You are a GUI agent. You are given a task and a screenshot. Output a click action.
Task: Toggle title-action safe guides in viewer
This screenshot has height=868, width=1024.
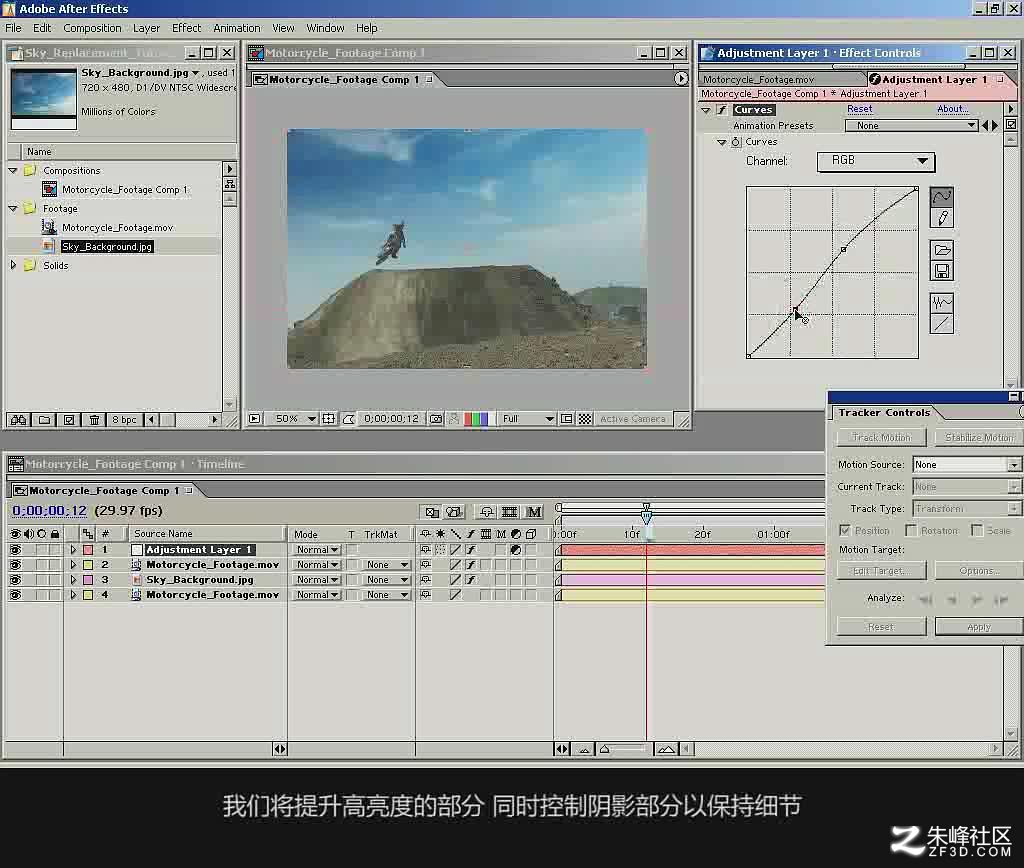pos(328,419)
